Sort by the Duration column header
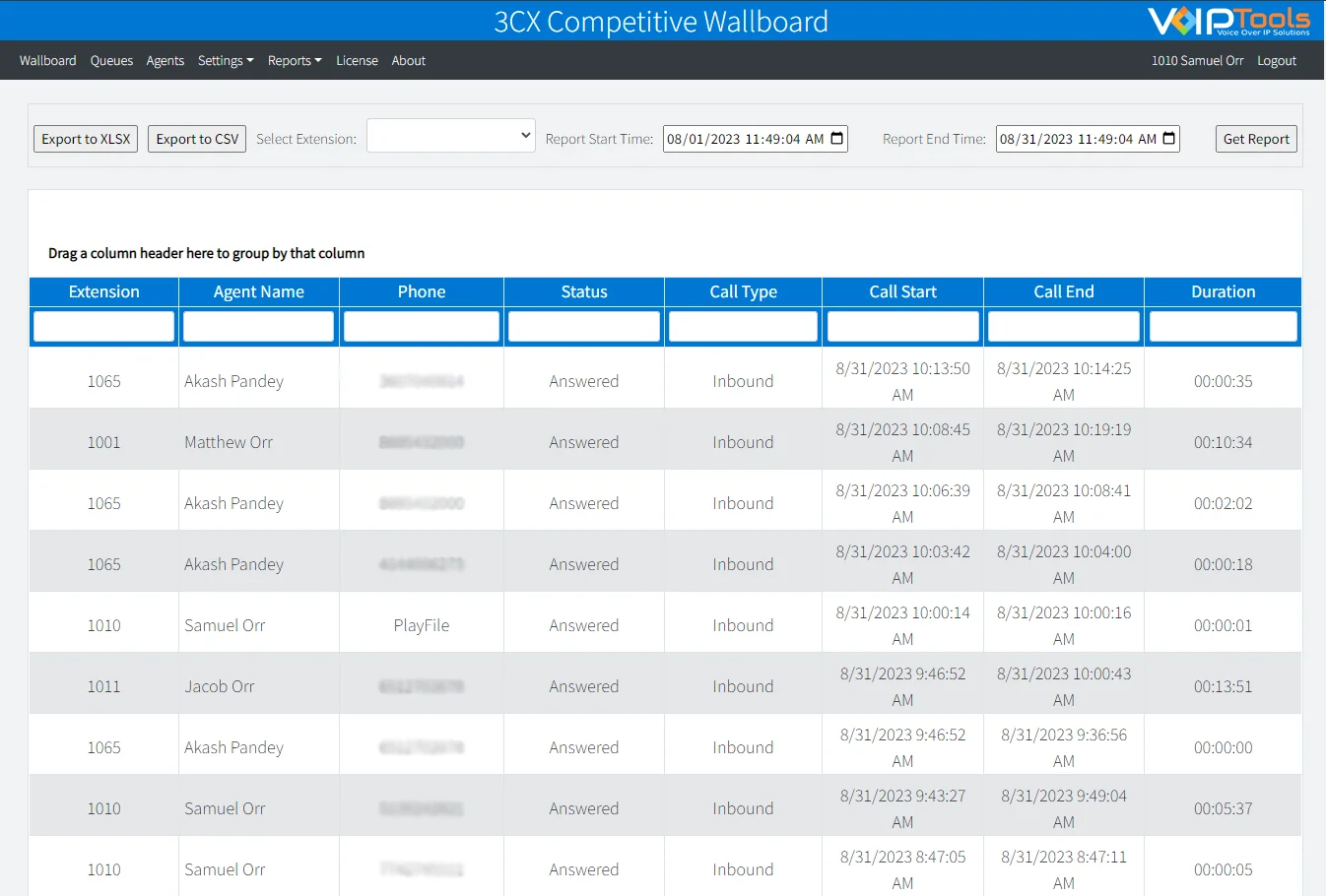 coord(1224,292)
